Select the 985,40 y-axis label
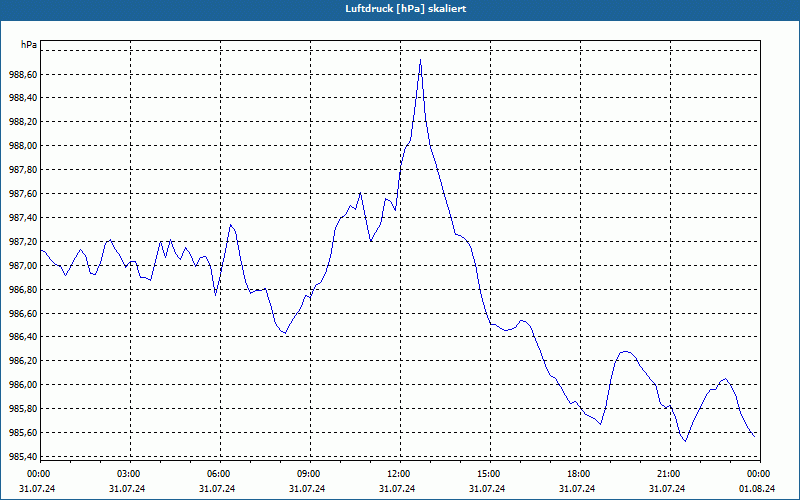 coord(23,457)
